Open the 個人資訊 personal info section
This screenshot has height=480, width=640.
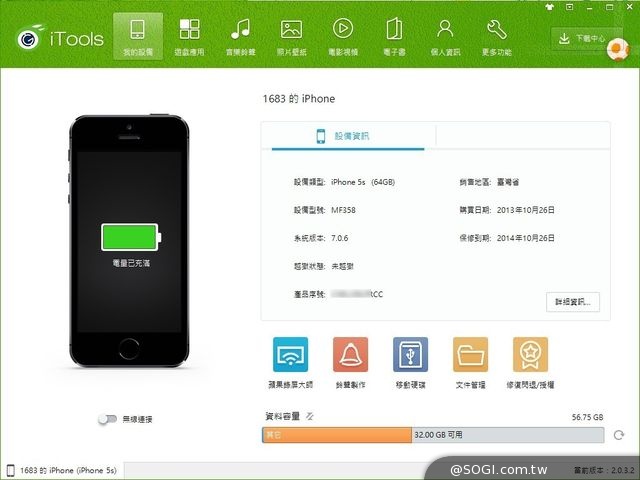tap(445, 36)
